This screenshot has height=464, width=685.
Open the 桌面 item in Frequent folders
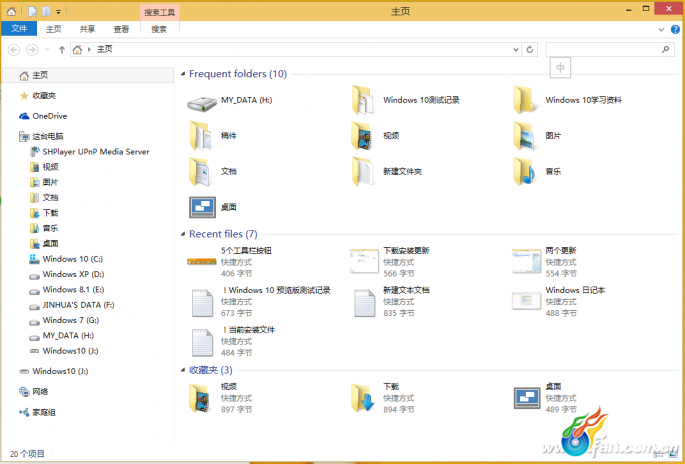coord(213,207)
